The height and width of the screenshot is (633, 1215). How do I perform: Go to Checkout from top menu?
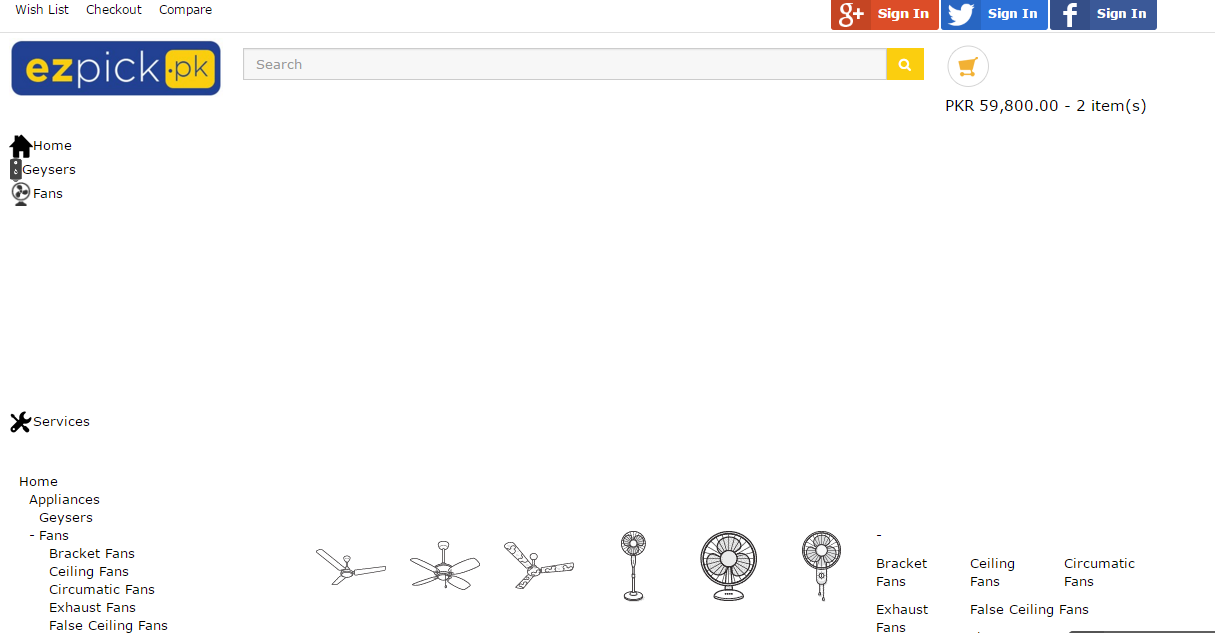pos(114,10)
